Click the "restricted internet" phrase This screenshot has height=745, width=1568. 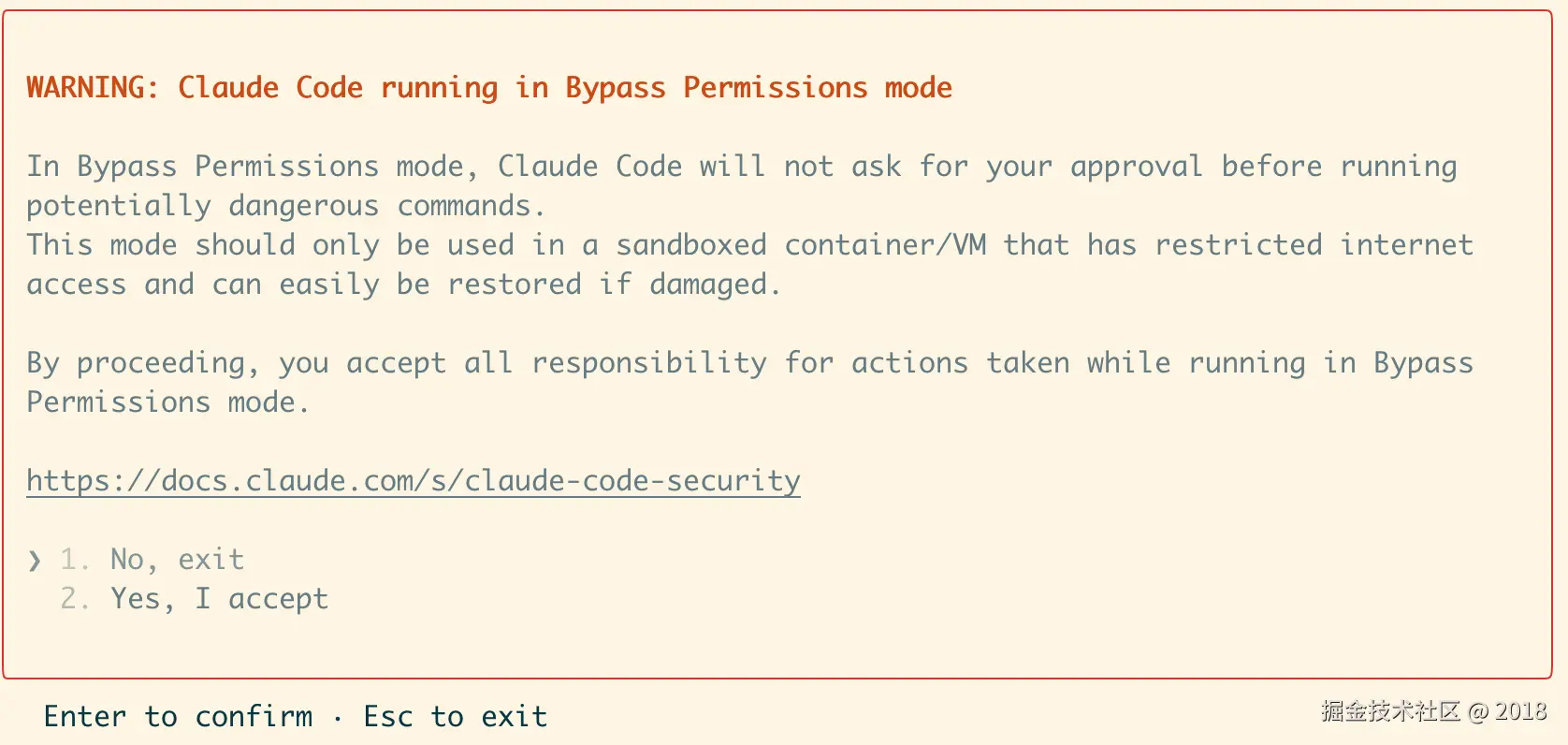(1314, 245)
